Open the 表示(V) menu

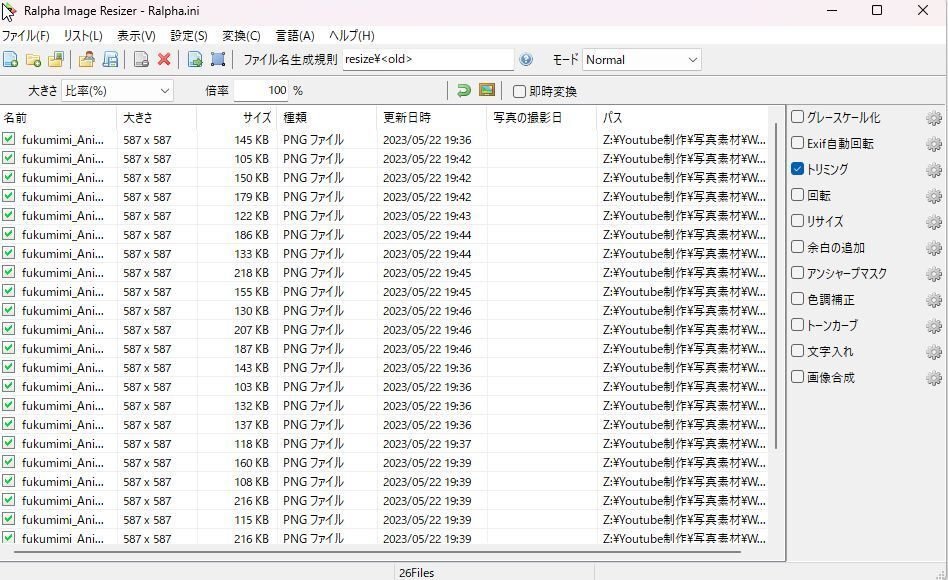(x=136, y=36)
